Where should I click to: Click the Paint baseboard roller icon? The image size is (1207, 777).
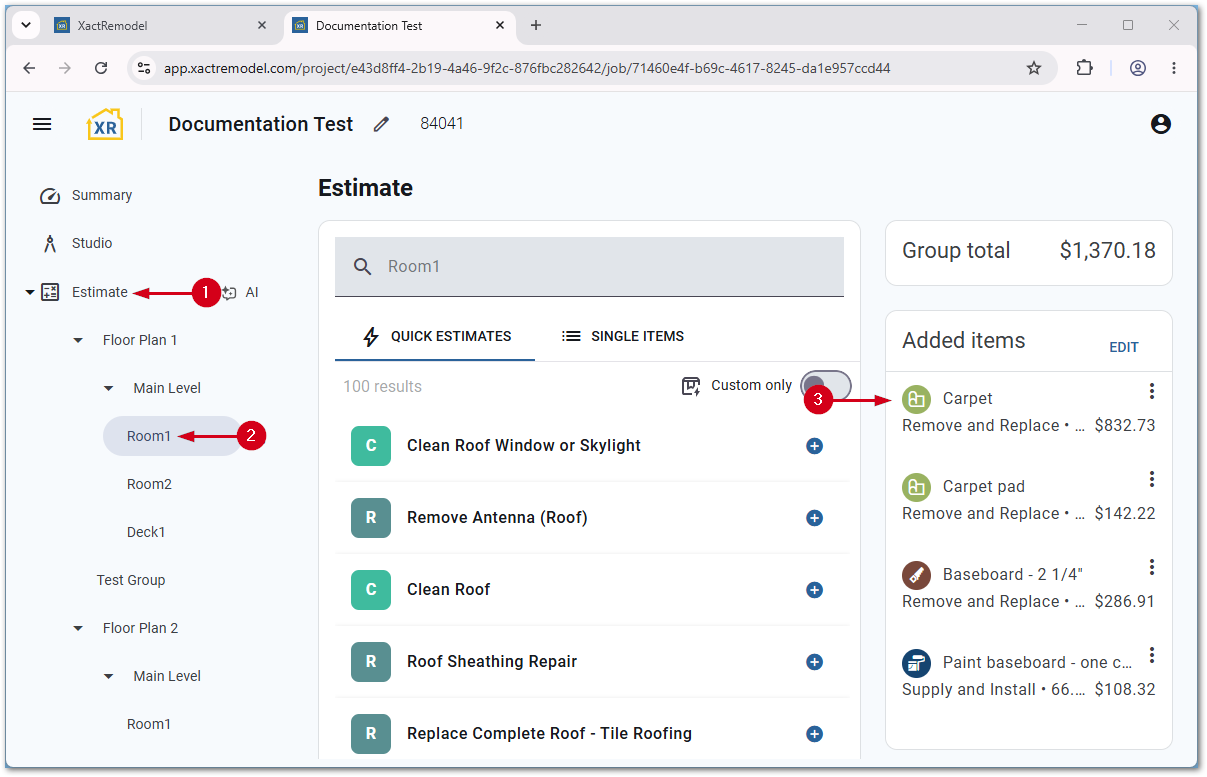(916, 663)
